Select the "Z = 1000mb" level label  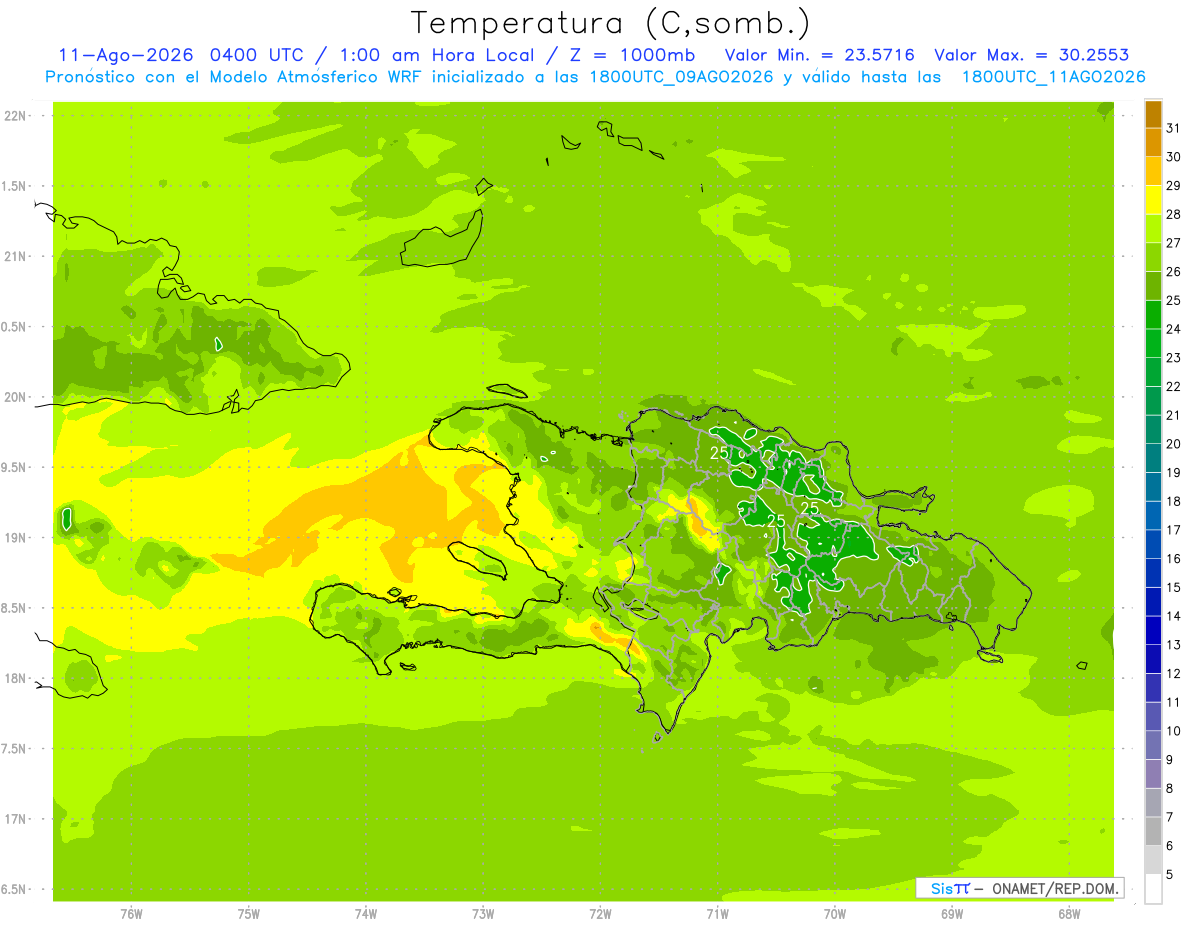[x=632, y=55]
